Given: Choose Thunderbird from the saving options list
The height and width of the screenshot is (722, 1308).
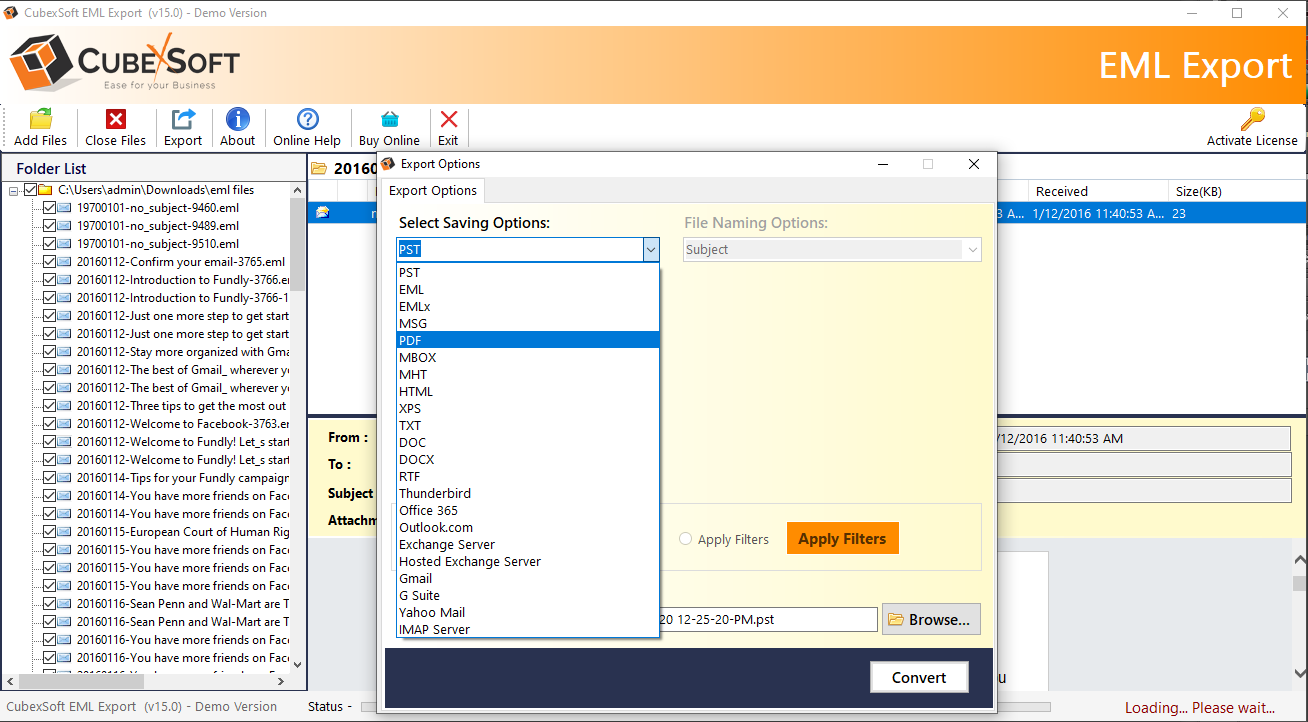Looking at the screenshot, I should [528, 493].
